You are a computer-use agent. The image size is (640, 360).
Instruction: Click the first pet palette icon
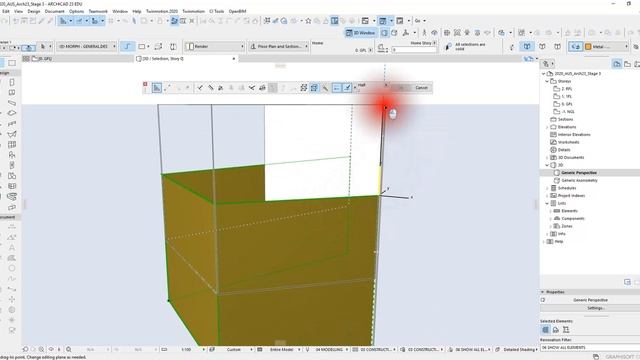coord(157,88)
